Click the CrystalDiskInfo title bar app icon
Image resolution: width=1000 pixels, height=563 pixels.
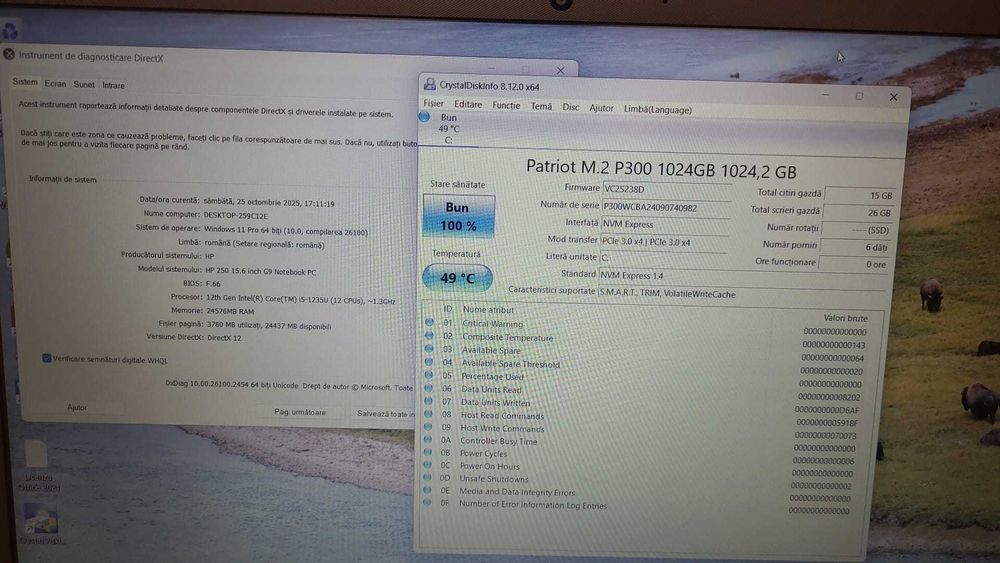coord(430,84)
